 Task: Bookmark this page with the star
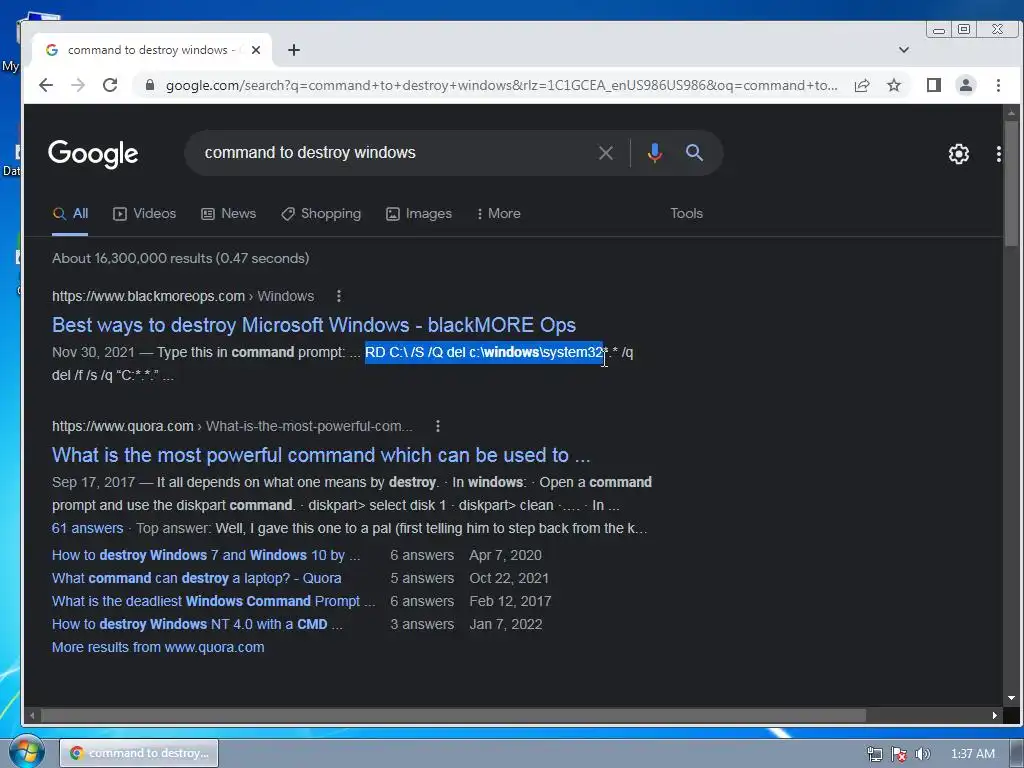[894, 85]
